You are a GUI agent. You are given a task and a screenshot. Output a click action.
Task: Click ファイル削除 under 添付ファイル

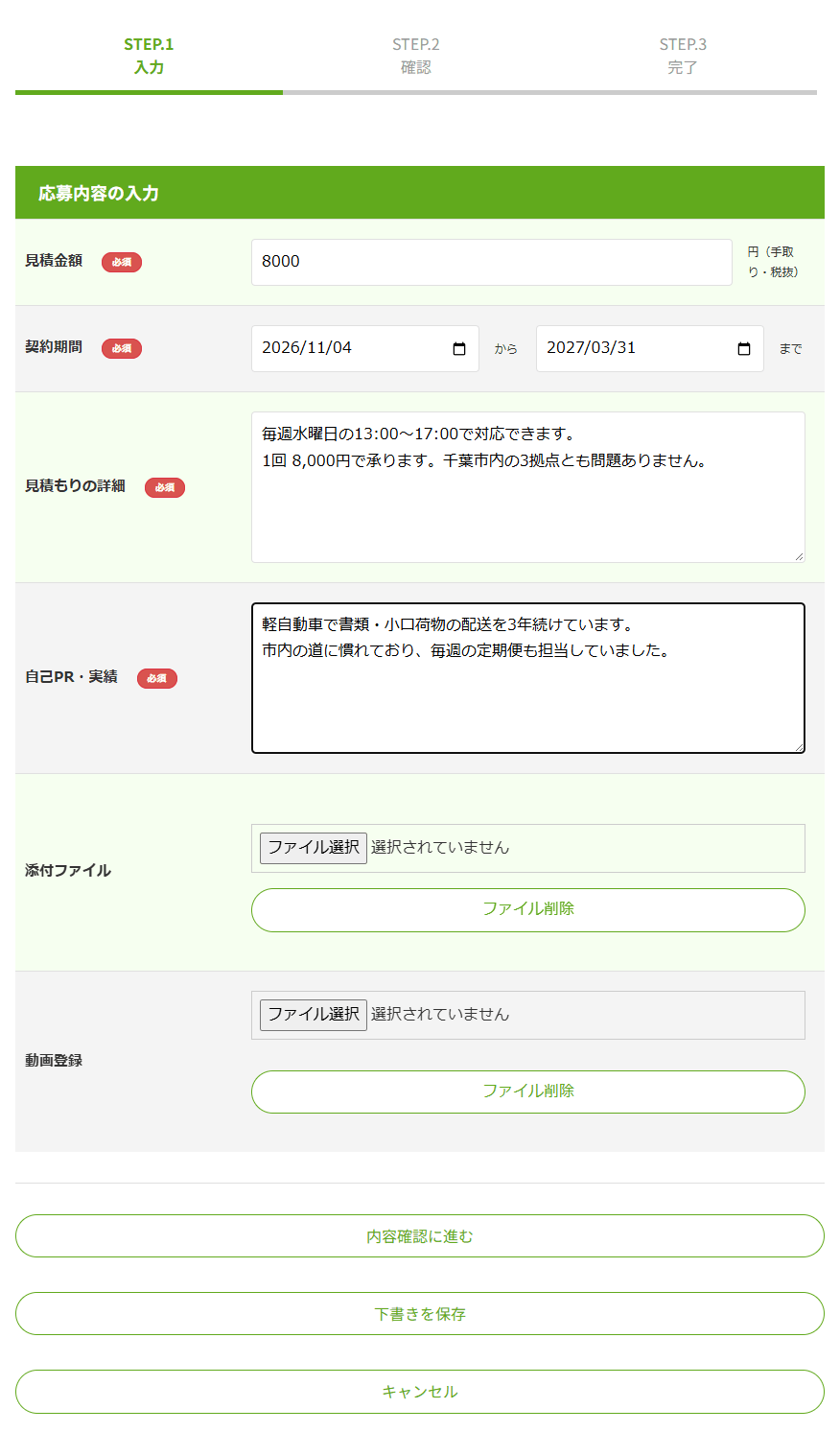pos(528,910)
